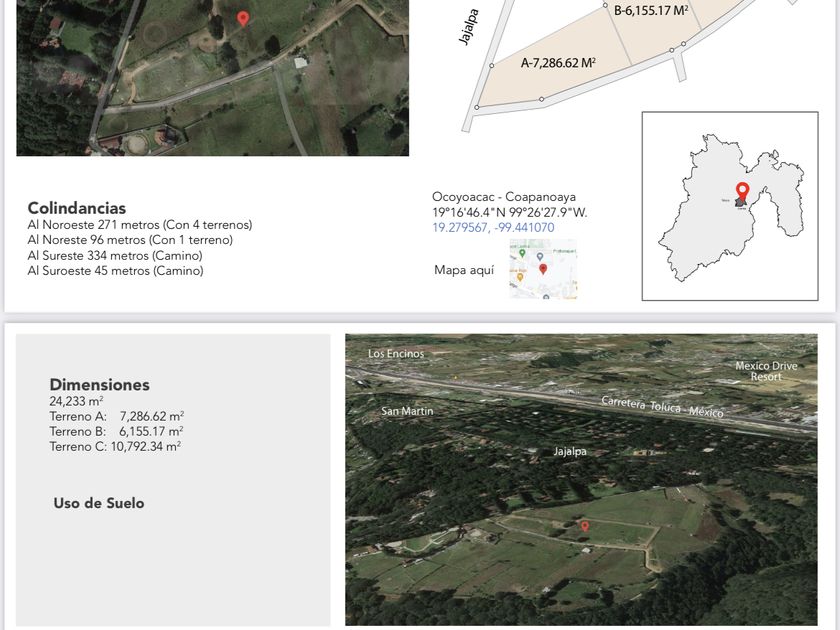Click the red pin in the map thumbnail
Image resolution: width=840 pixels, height=630 pixels.
[543, 268]
